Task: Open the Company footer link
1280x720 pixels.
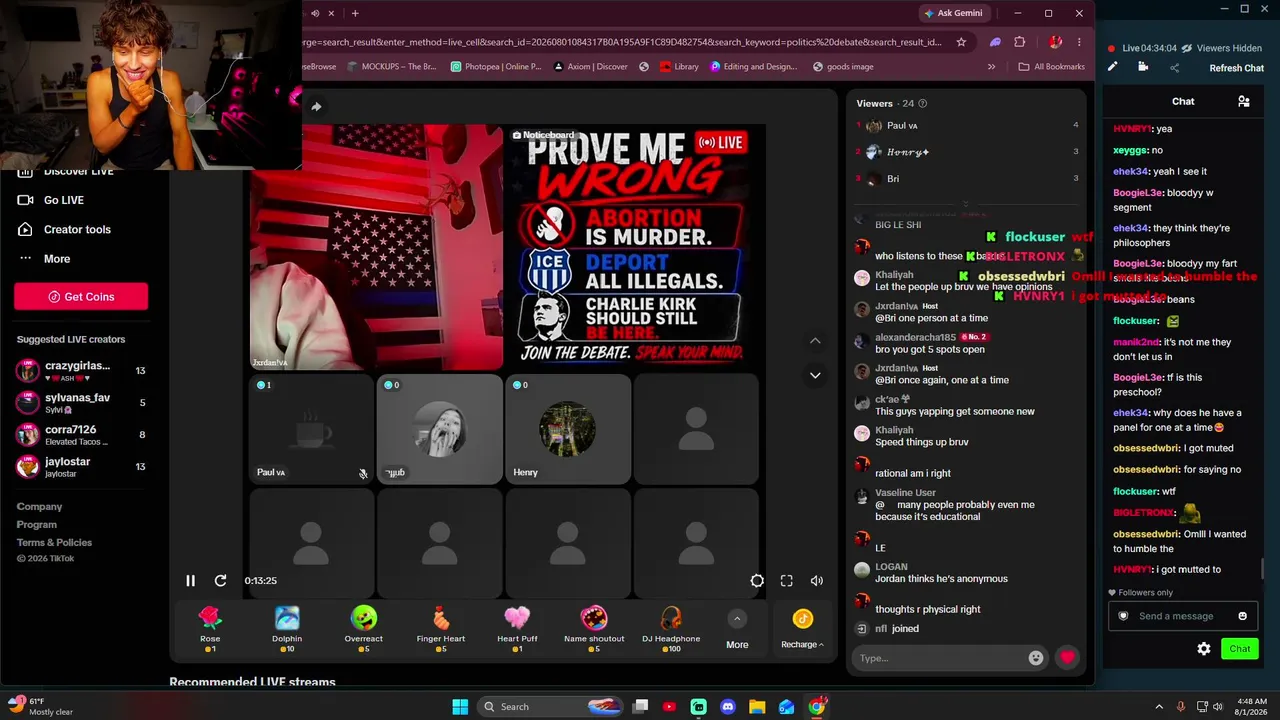Action: click(x=39, y=506)
